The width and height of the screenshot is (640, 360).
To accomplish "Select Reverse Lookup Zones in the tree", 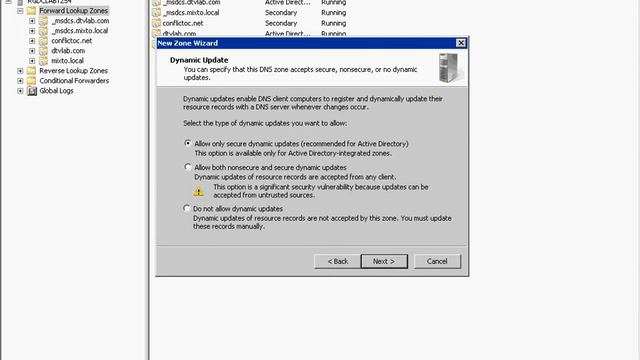I will point(73,71).
